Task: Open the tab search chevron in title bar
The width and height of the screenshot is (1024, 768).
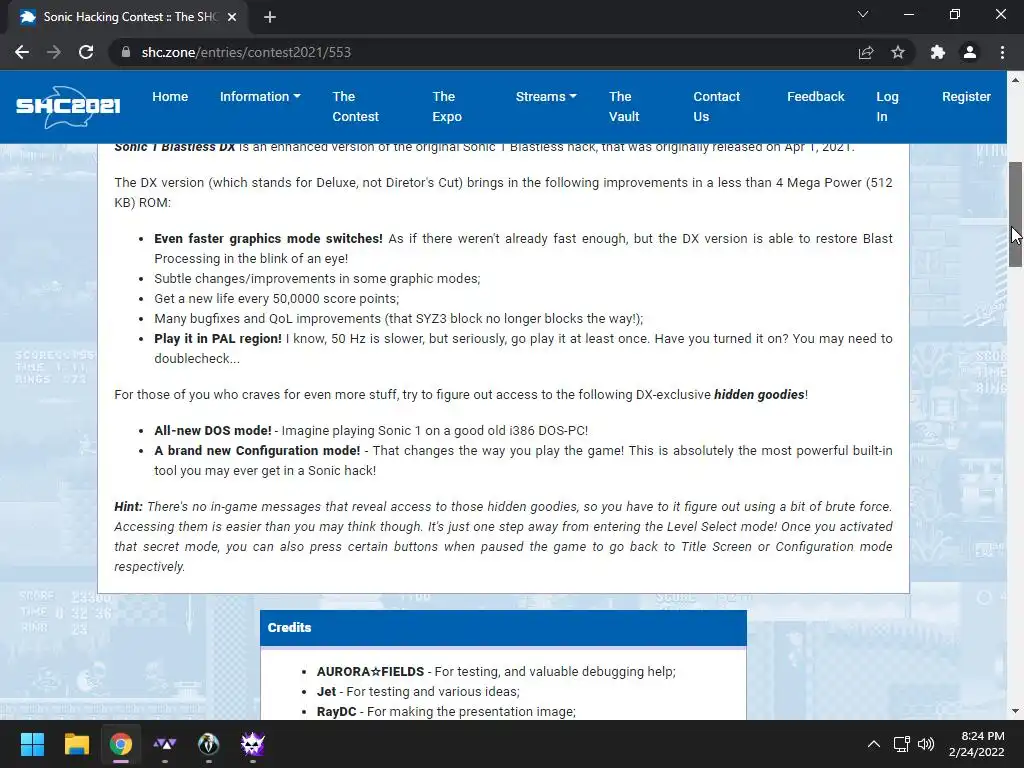Action: click(x=863, y=14)
